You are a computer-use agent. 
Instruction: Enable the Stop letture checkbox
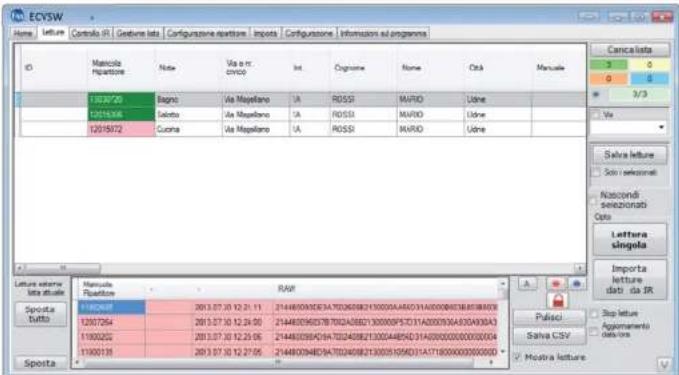(x=595, y=313)
